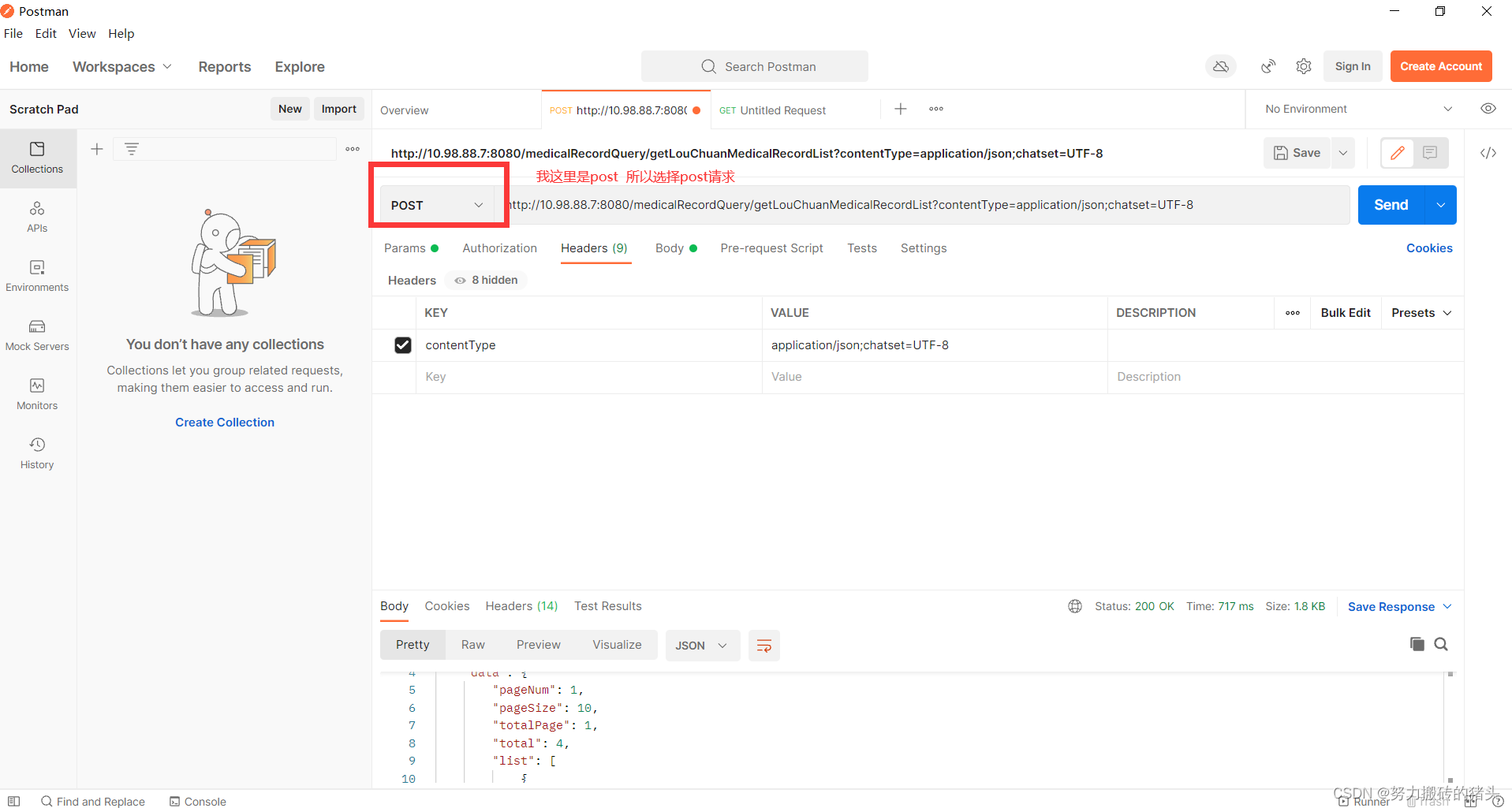The image size is (1512, 808).
Task: Toggle sidebar icon in status bar
Action: click(x=14, y=801)
